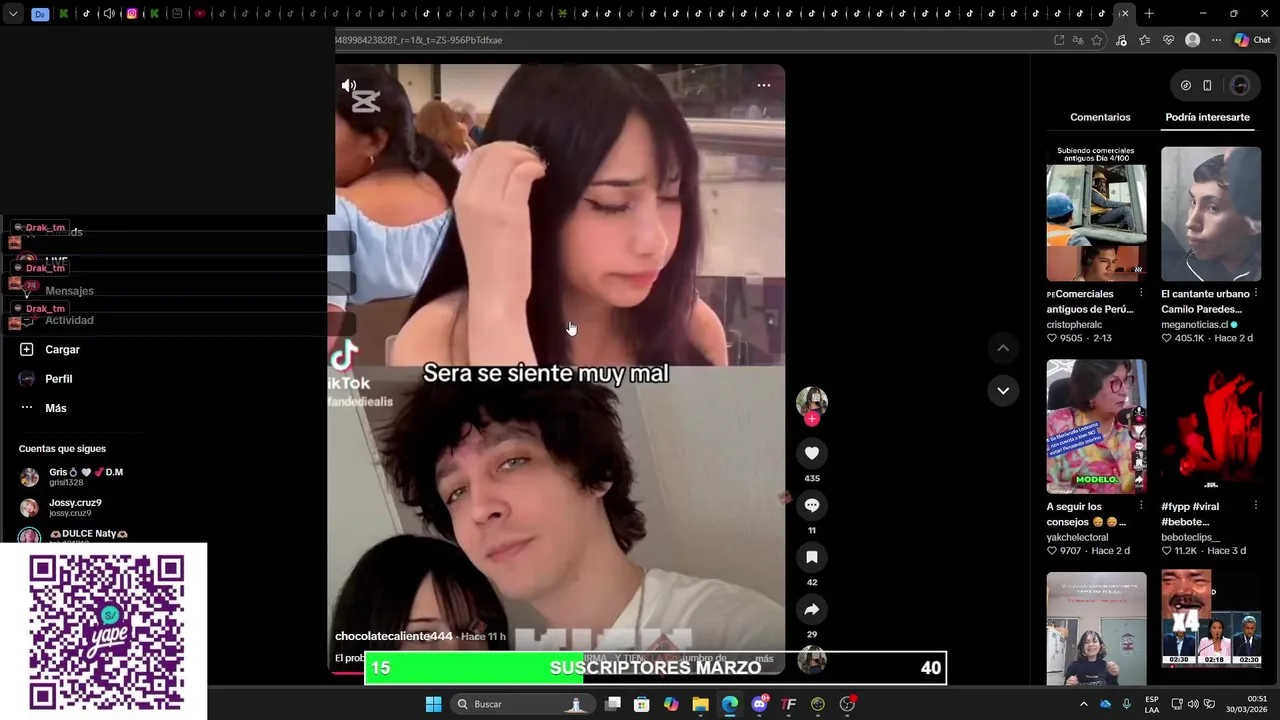
Task: Add page to favorites with the star icon
Action: click(1097, 40)
